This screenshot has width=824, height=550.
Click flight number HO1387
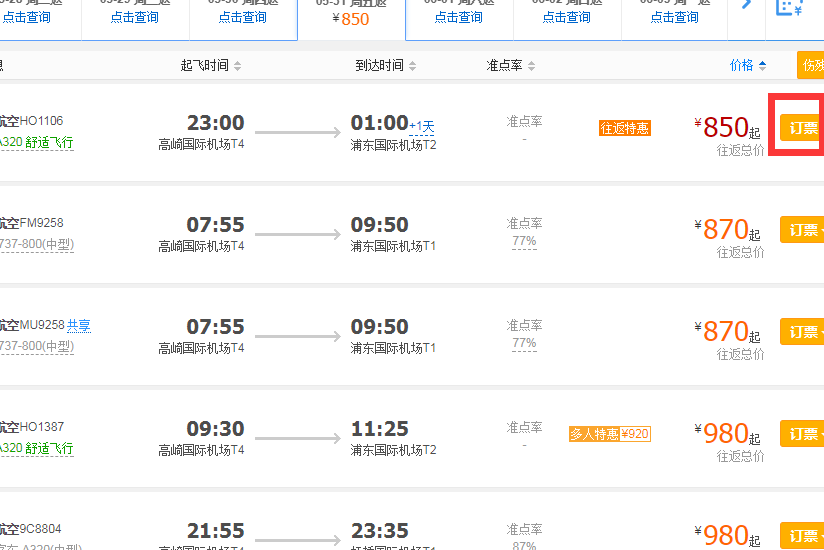click(x=42, y=427)
